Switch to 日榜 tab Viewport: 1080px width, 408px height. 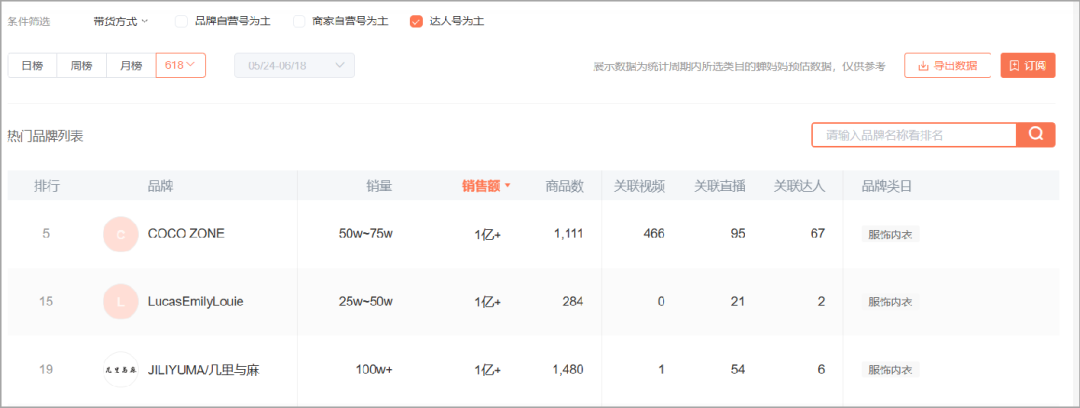tap(32, 65)
